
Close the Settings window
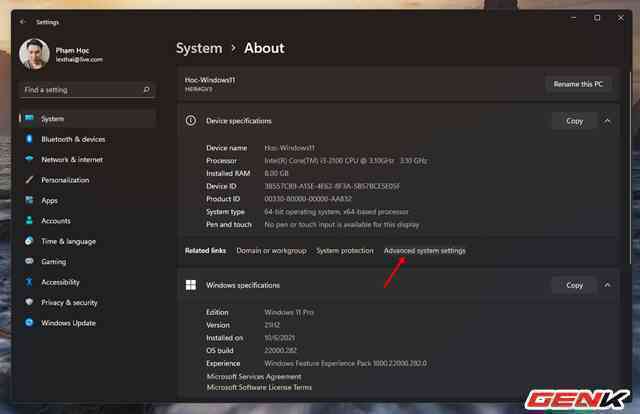[x=620, y=18]
